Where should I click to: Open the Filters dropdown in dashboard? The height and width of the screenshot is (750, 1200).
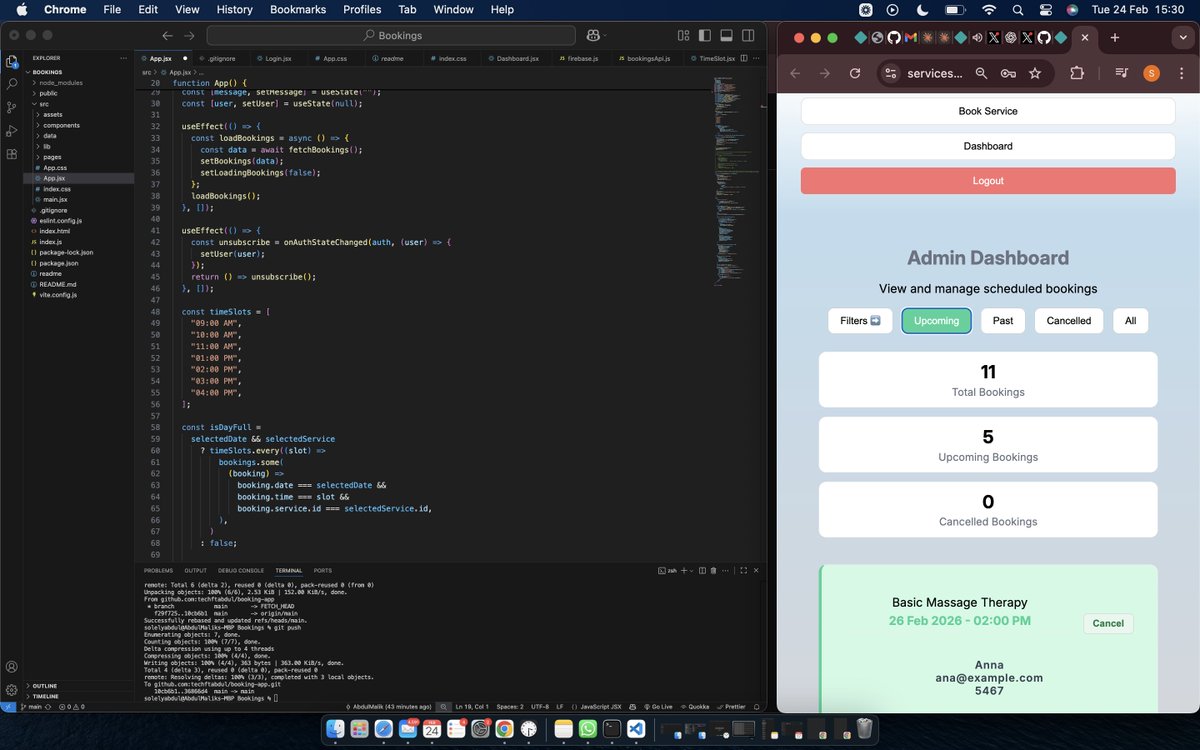point(860,321)
